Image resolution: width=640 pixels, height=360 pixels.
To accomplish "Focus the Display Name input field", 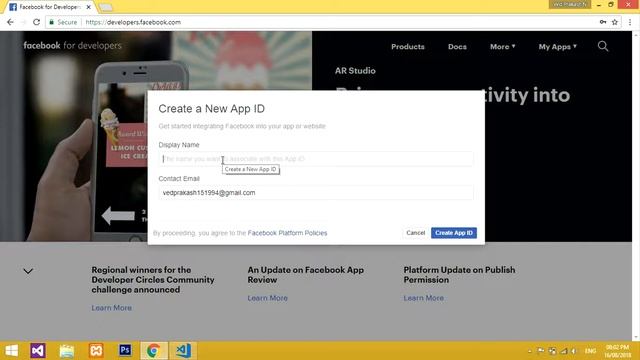I will tap(316, 159).
